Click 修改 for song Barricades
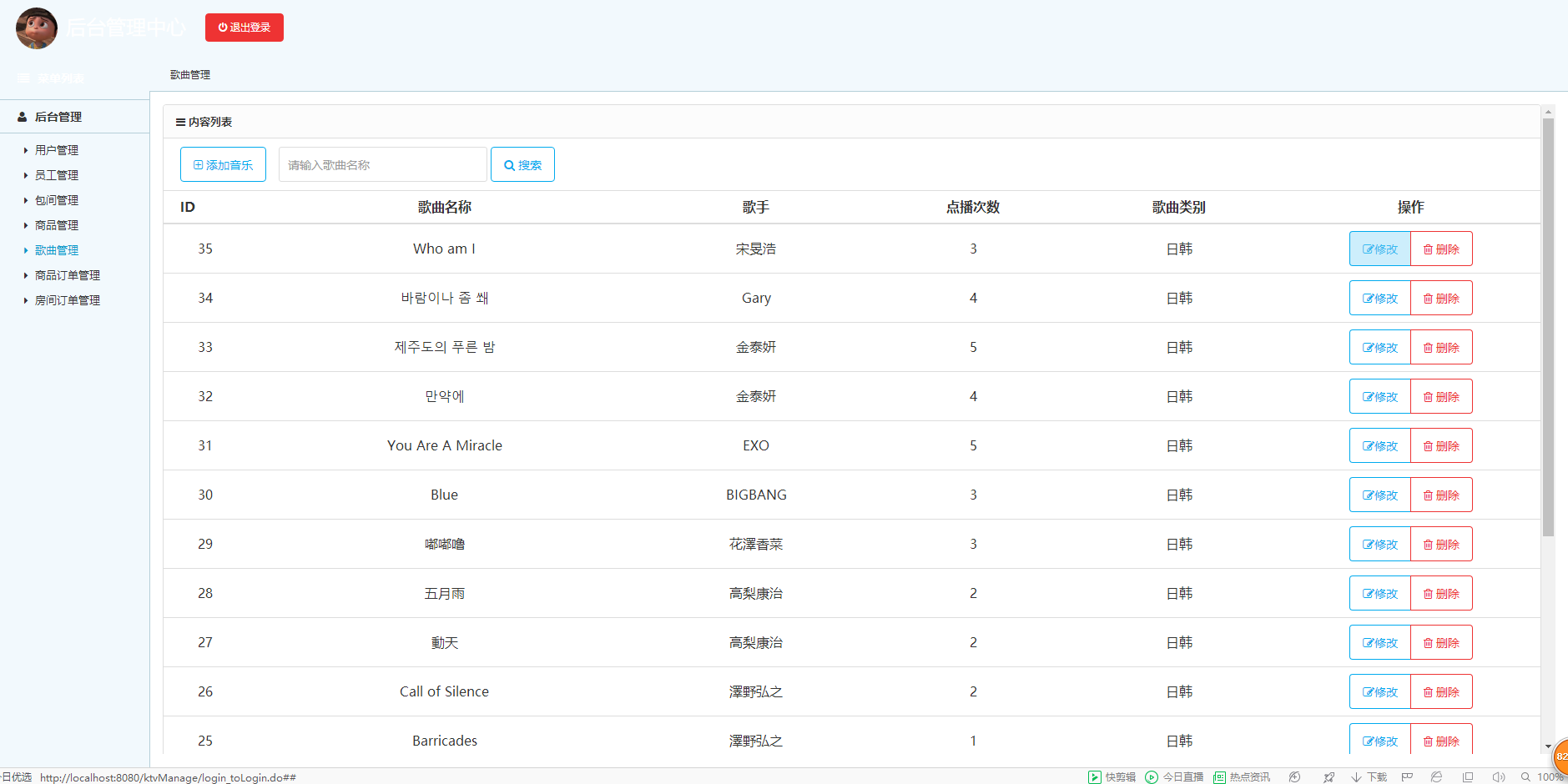The width and height of the screenshot is (1568, 784). (x=1380, y=741)
